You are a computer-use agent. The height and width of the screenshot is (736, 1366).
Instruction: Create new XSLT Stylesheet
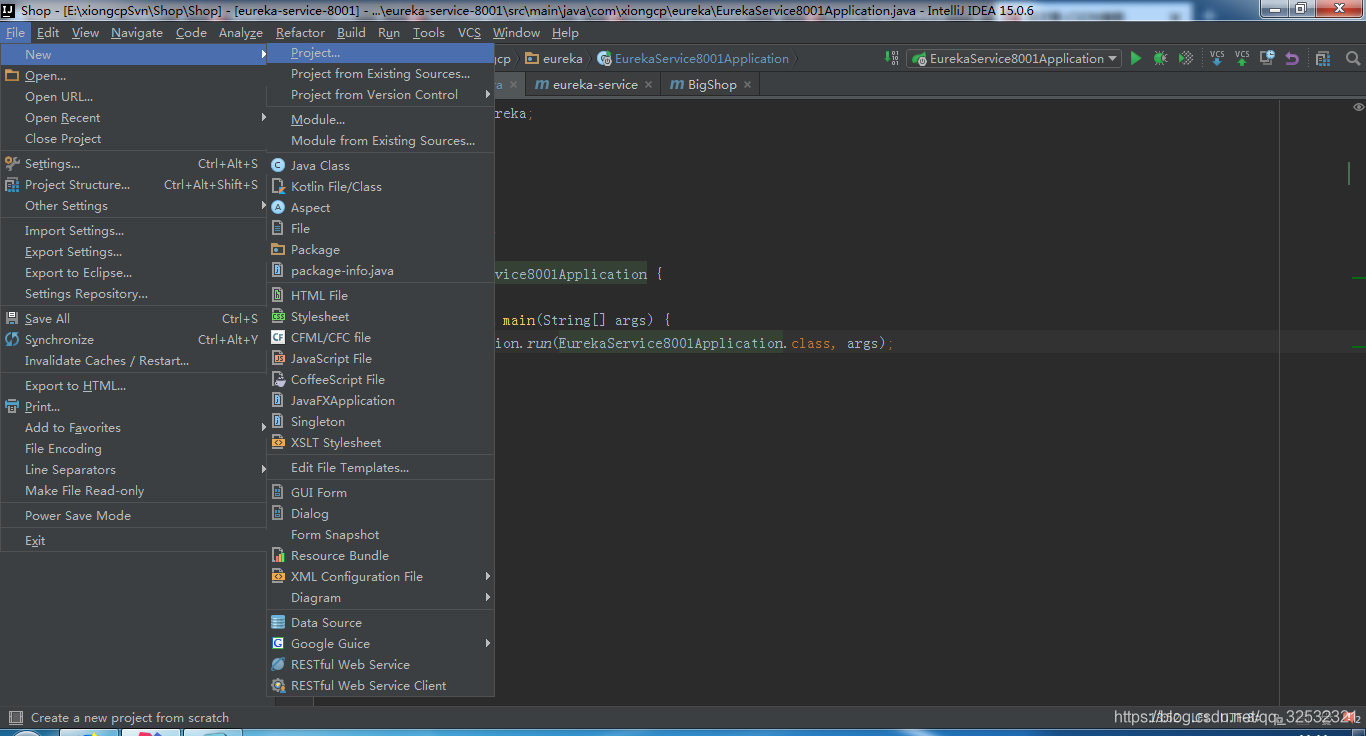point(381,442)
